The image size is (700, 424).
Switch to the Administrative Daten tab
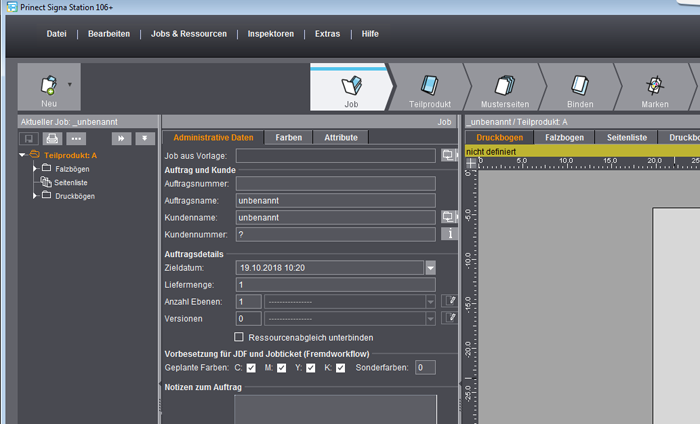(213, 137)
